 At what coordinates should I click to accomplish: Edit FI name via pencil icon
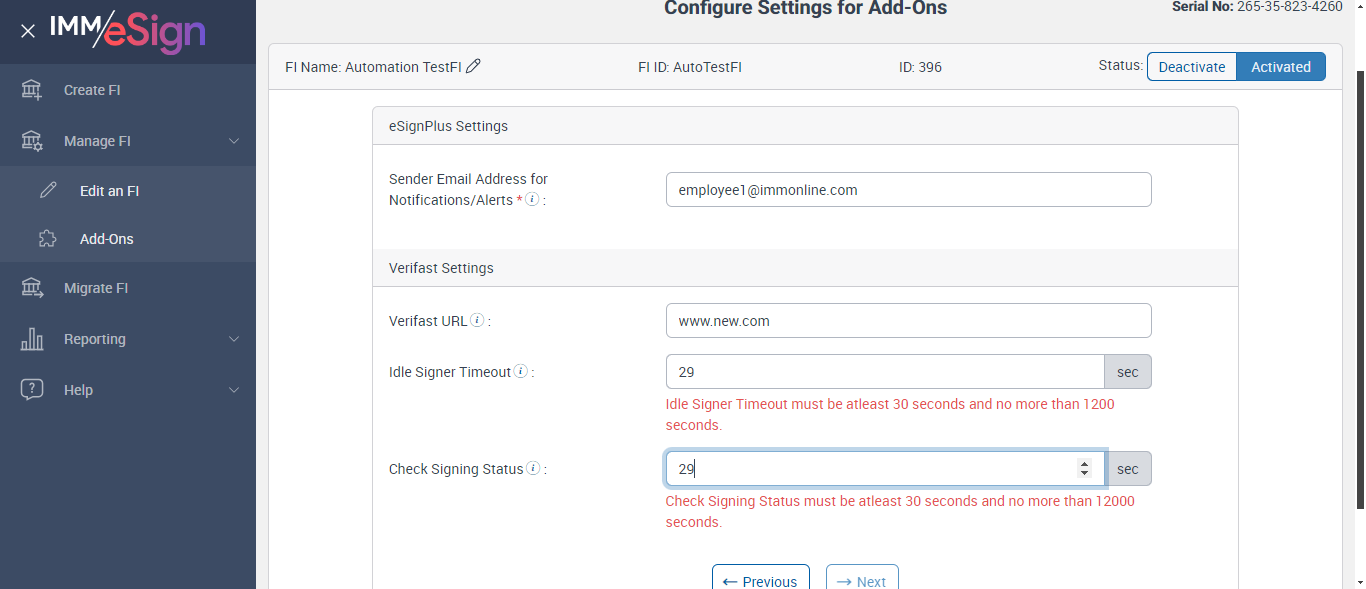click(x=474, y=66)
